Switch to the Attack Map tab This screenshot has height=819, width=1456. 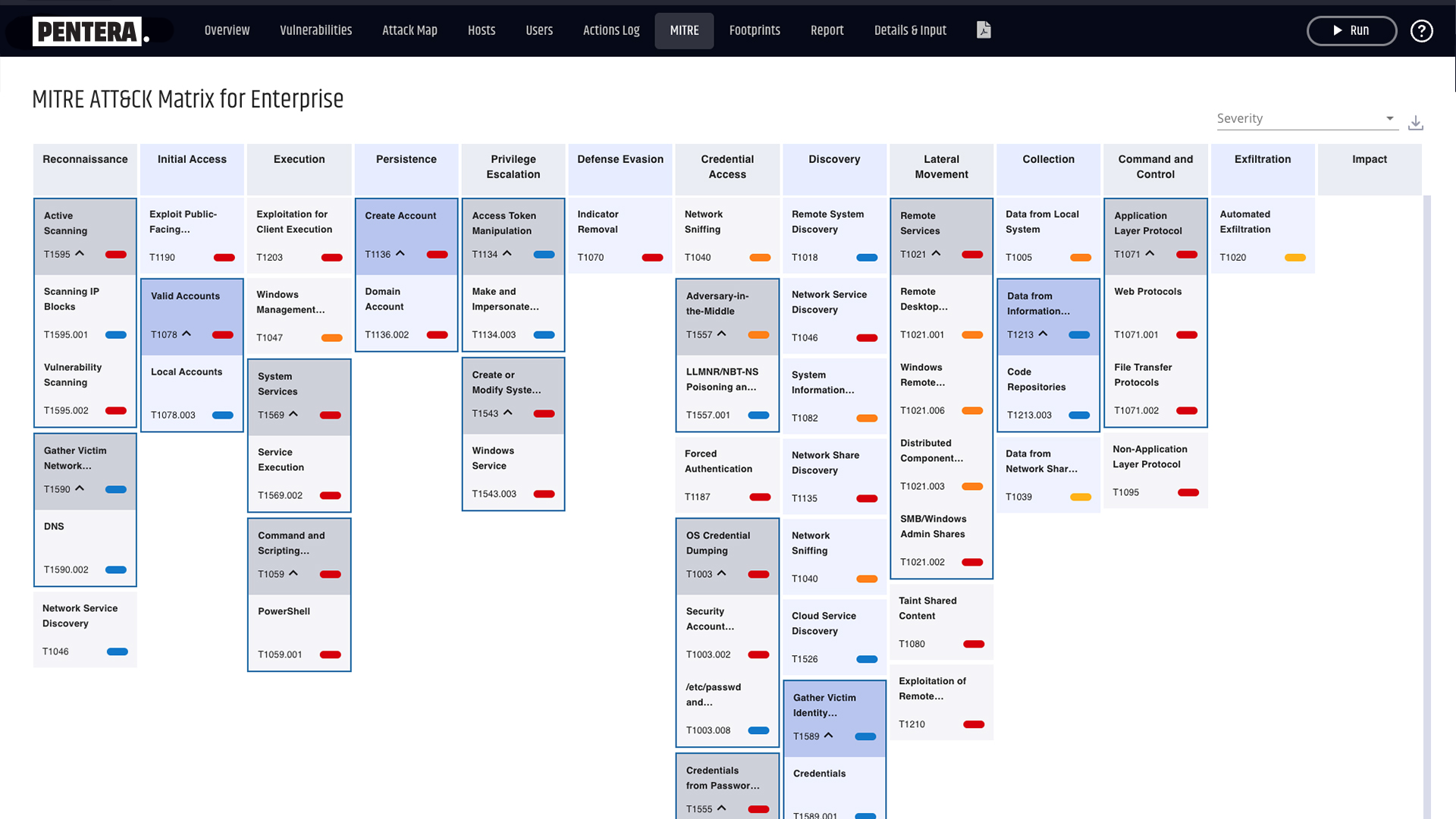coord(409,31)
